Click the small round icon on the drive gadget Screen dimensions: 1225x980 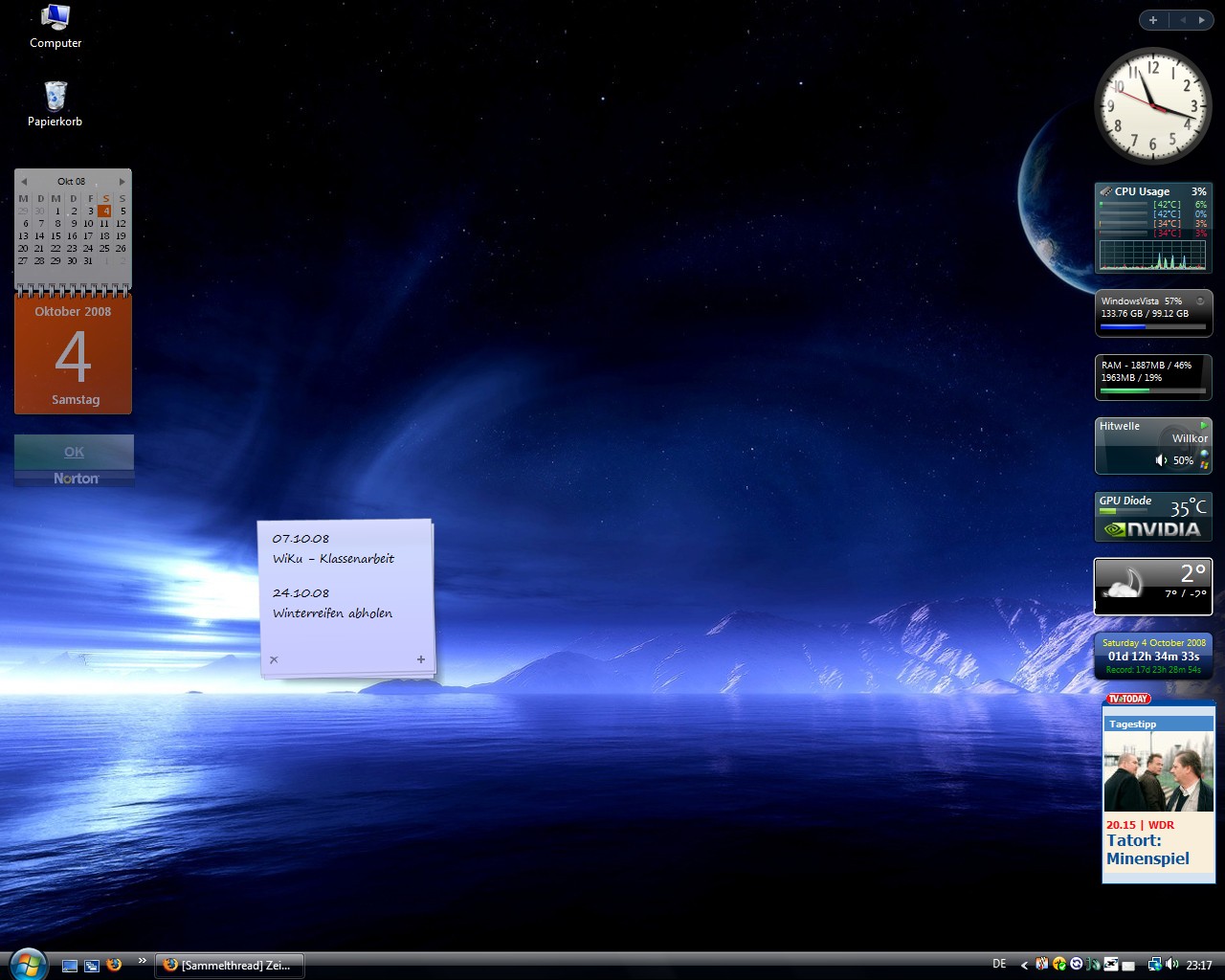(1200, 301)
